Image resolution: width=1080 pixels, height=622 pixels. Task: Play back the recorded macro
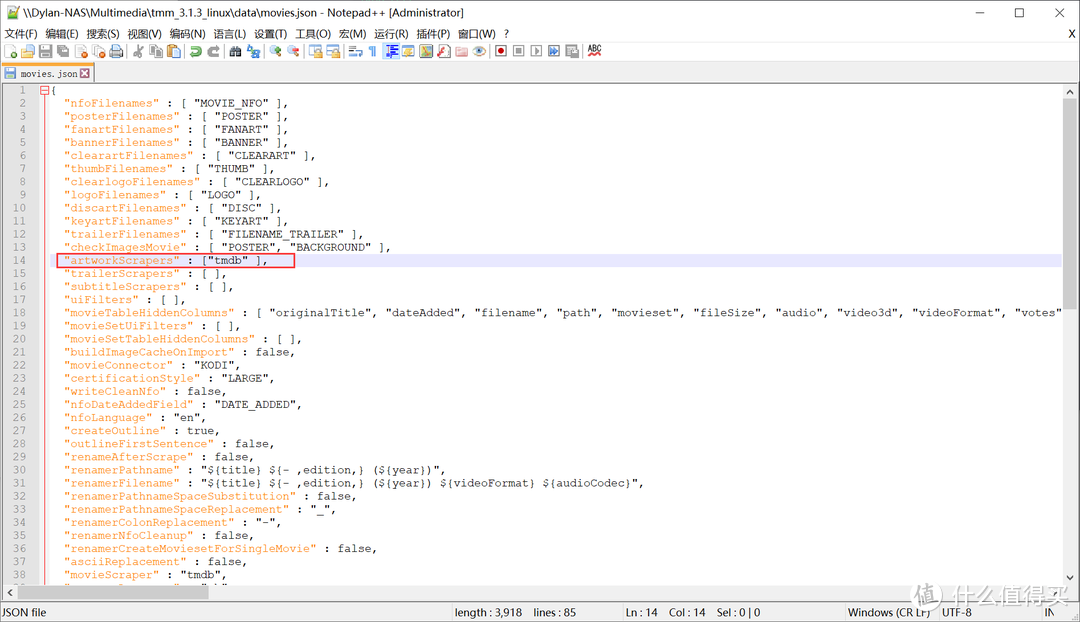pyautogui.click(x=536, y=51)
